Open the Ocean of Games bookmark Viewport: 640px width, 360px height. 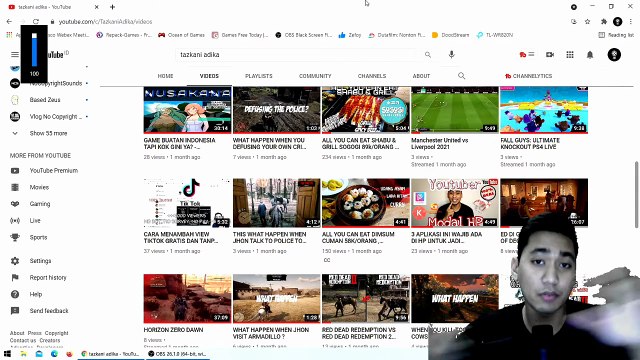click(182, 35)
